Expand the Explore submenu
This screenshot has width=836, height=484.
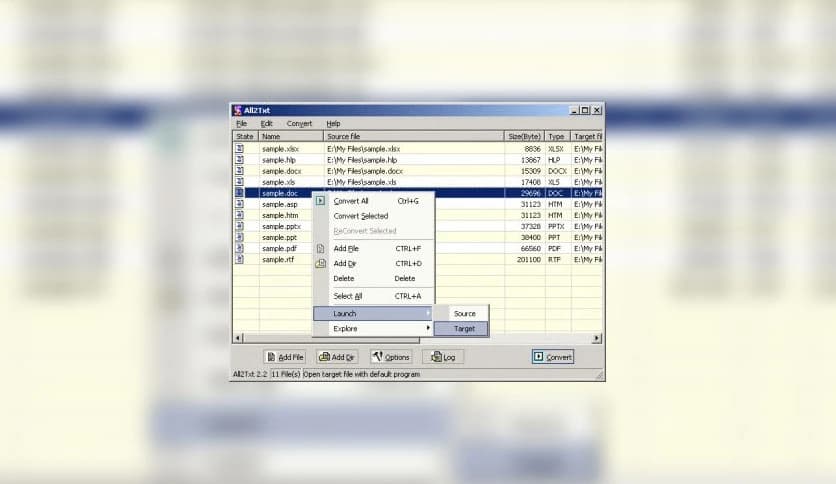[x=373, y=328]
